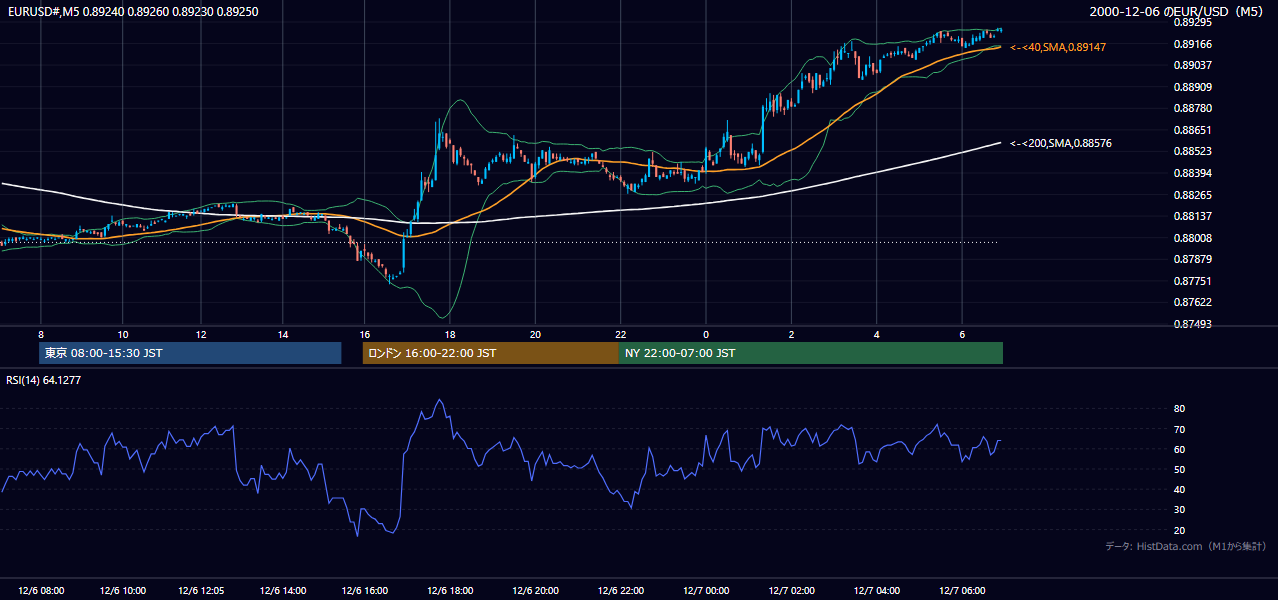
Task: Click the RSI 50 level label
Action: (x=1179, y=469)
